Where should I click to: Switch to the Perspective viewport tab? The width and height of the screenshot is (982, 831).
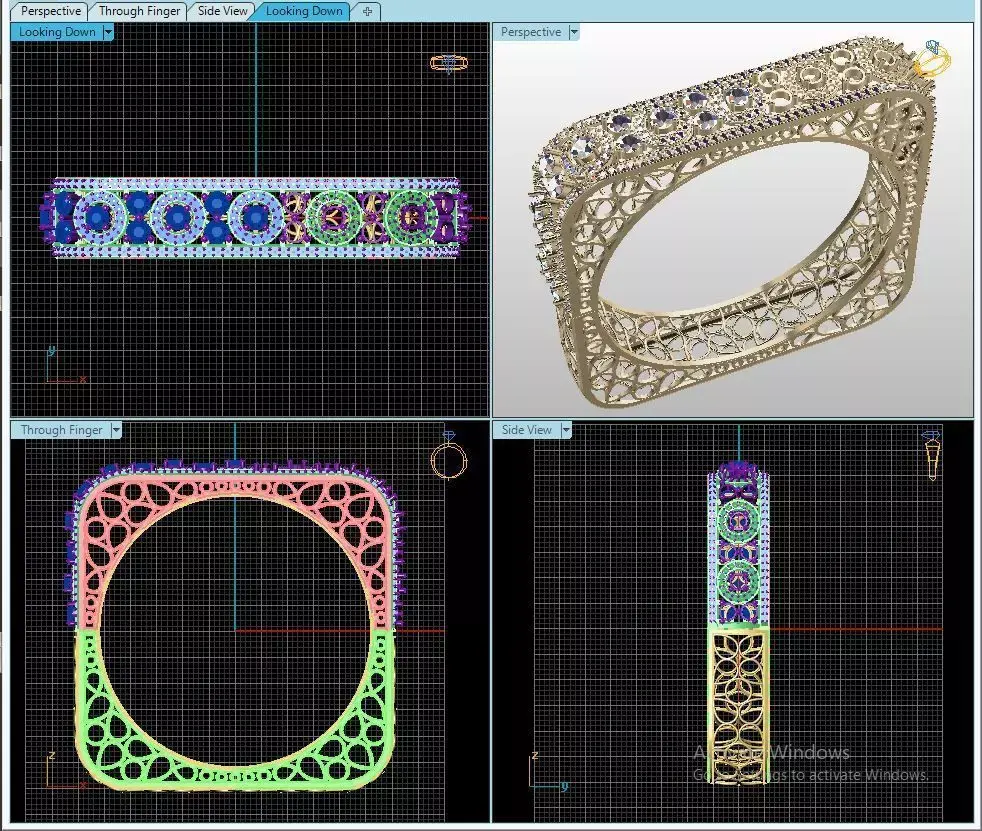pos(50,11)
